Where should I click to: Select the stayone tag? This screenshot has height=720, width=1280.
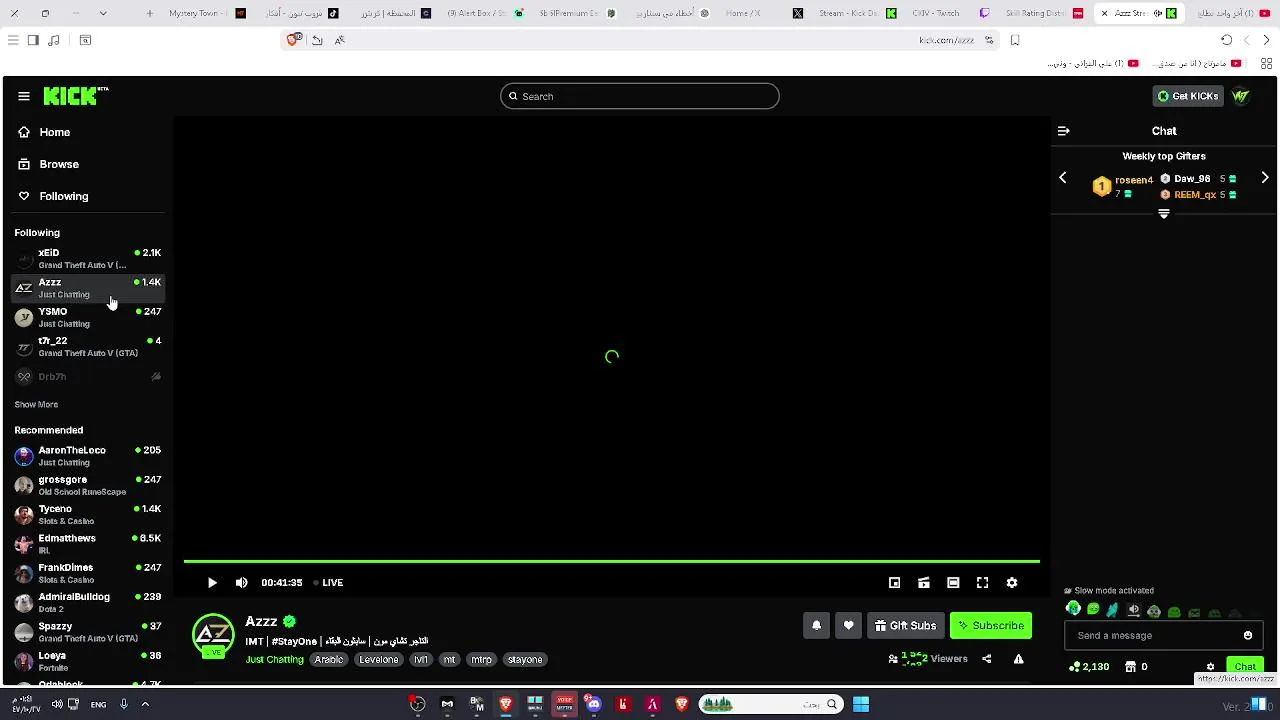click(x=525, y=660)
